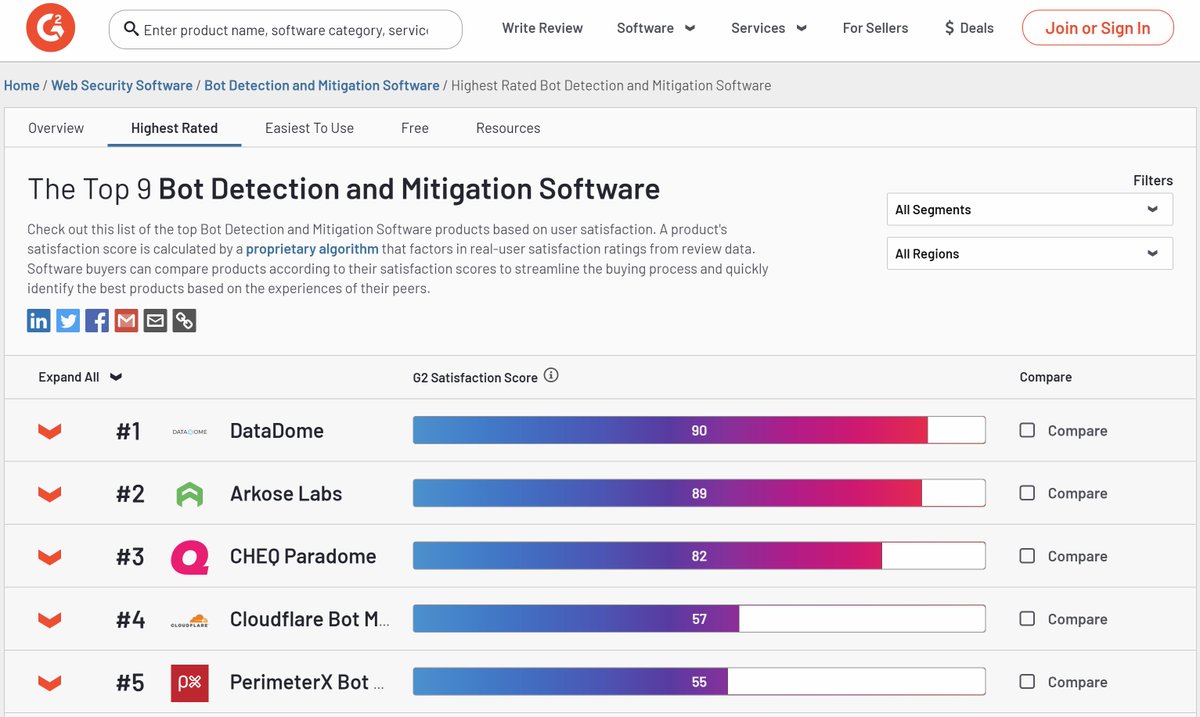Check Compare for Arkose Labs
The image size is (1200, 717).
(1027, 493)
